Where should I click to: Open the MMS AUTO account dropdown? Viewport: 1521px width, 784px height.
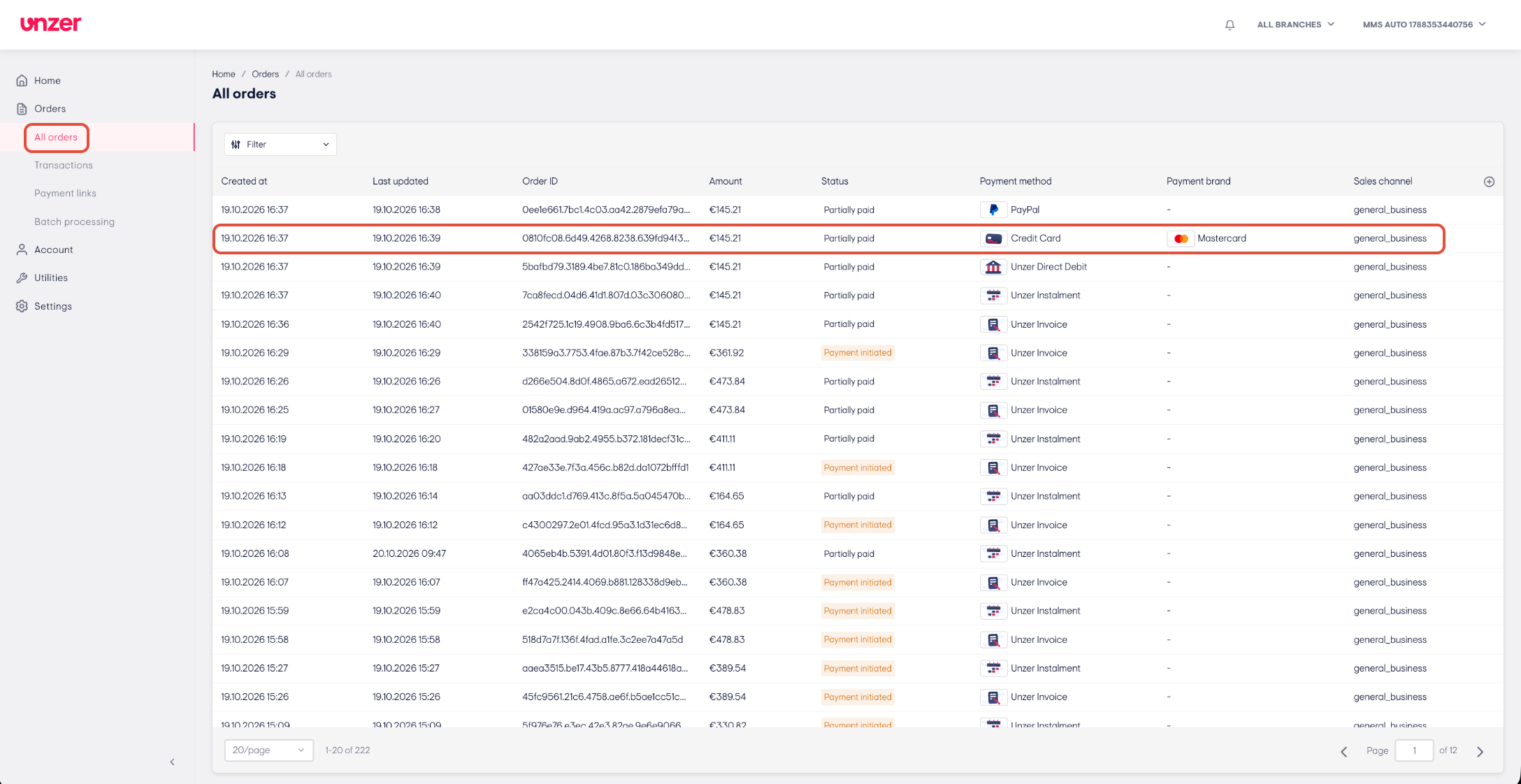pos(1424,24)
